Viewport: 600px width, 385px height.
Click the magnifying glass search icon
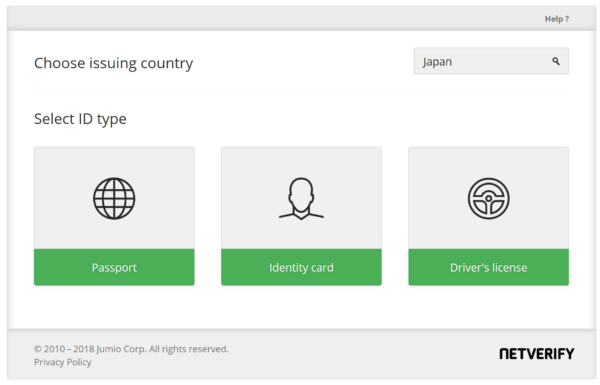[x=556, y=61]
